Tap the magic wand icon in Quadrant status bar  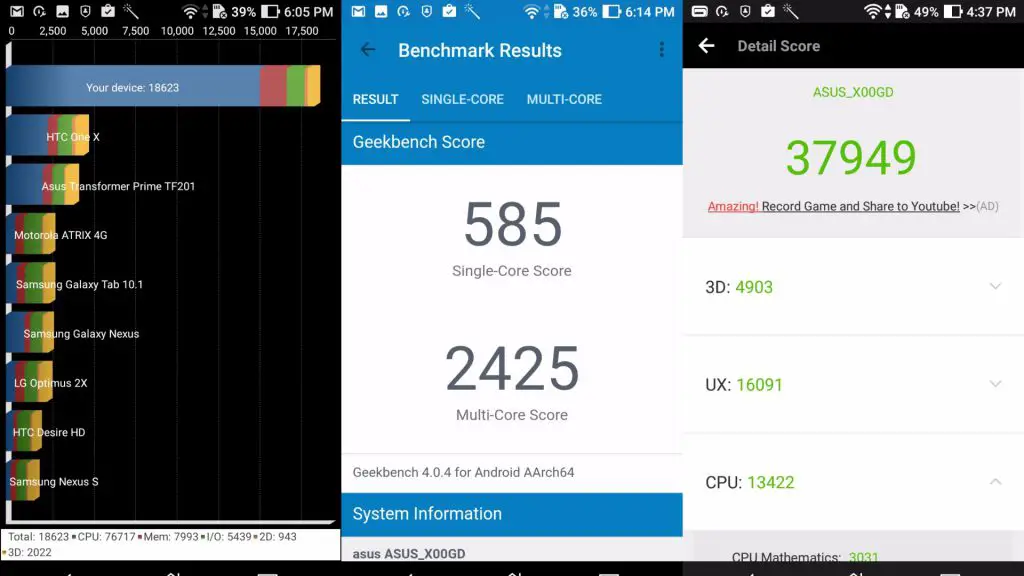(x=131, y=11)
